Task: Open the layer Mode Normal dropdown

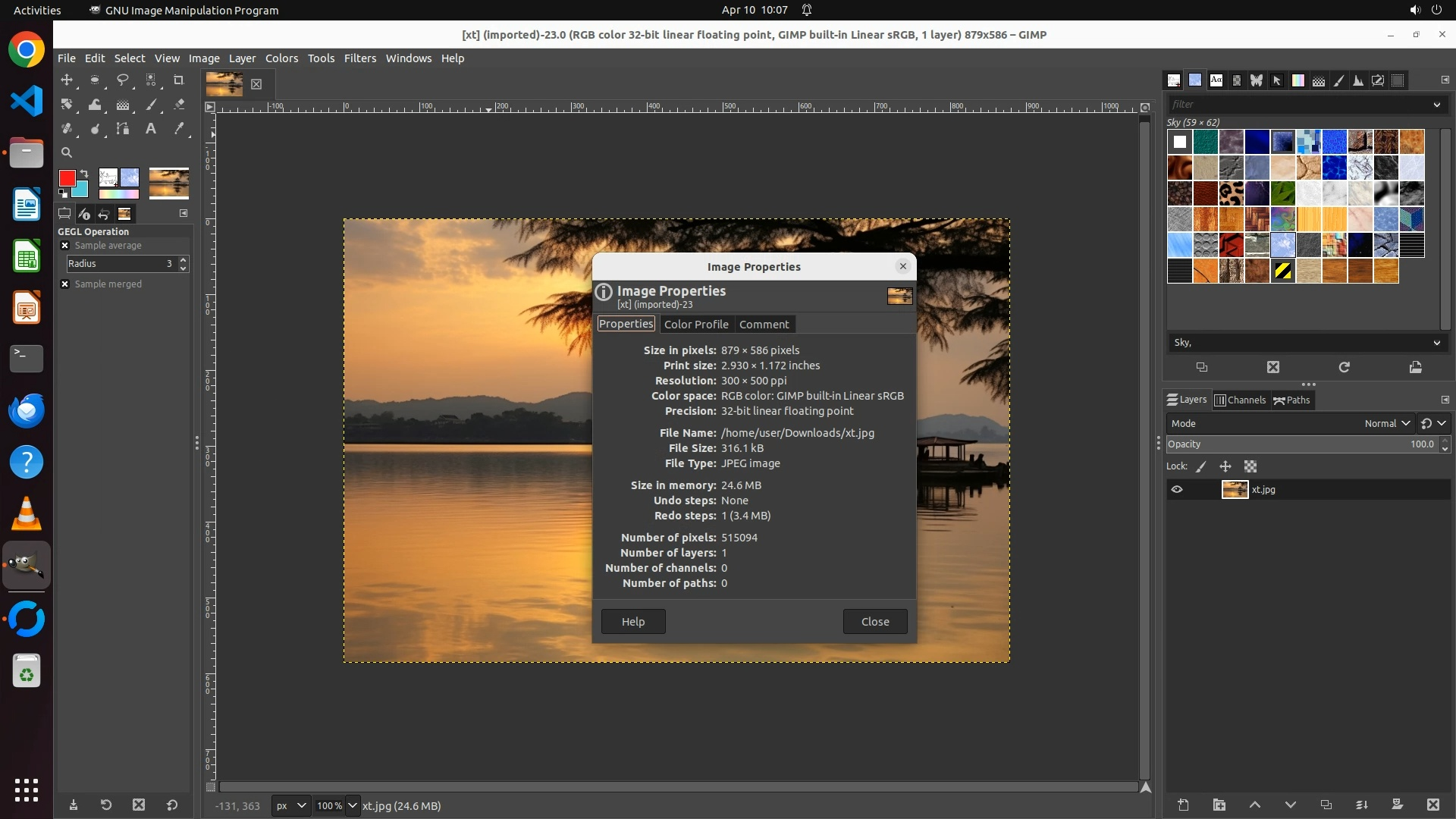Action: point(1386,424)
